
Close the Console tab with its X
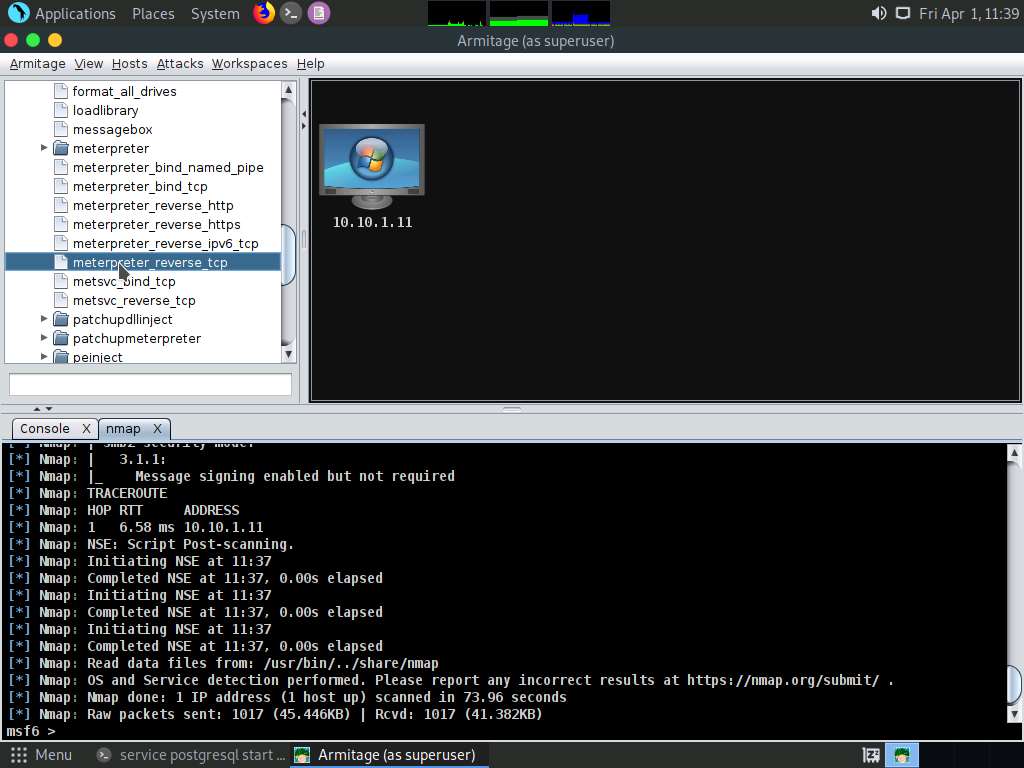tap(86, 428)
